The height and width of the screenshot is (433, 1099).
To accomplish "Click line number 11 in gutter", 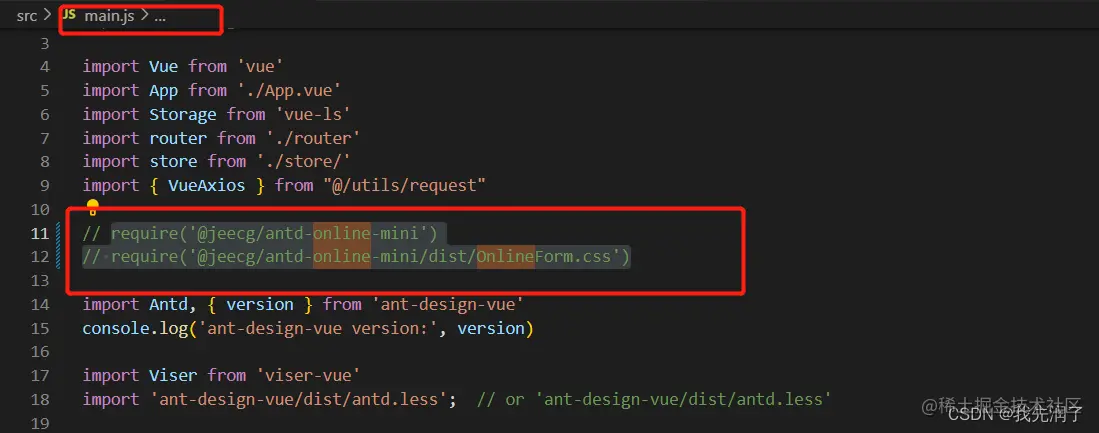I will [40, 233].
